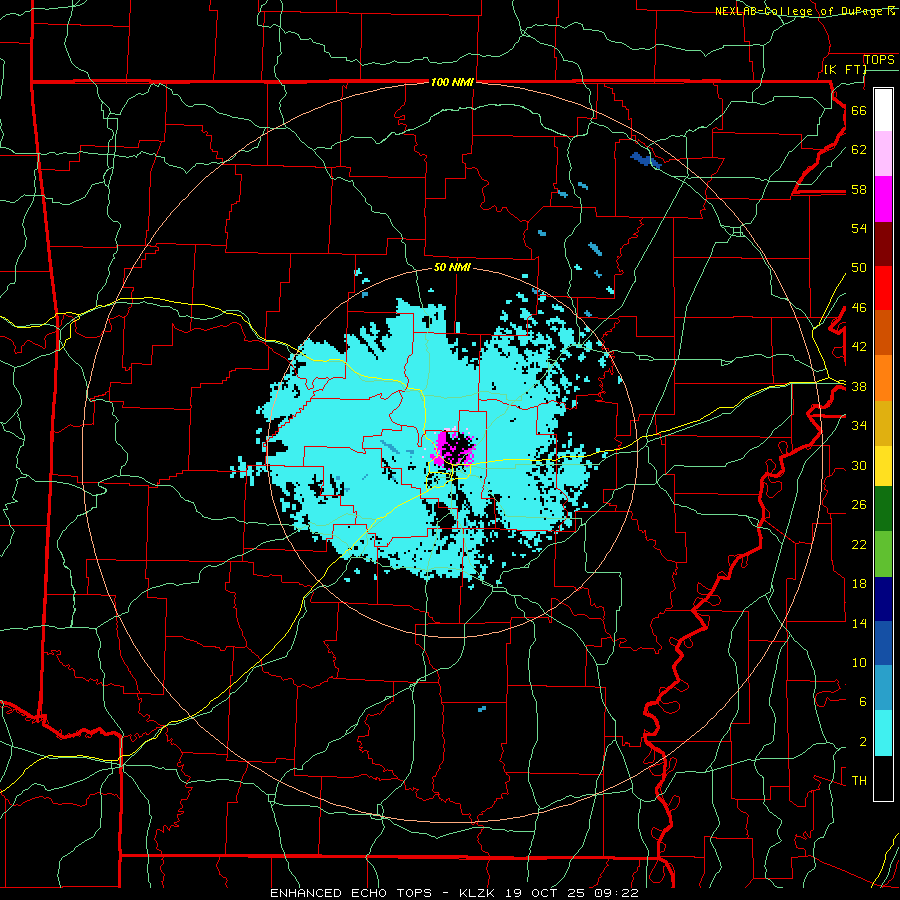Screen dimensions: 900x900
Task: Click the 'ENHANCED ECHO TOPS' product title
Action: click(x=351, y=893)
